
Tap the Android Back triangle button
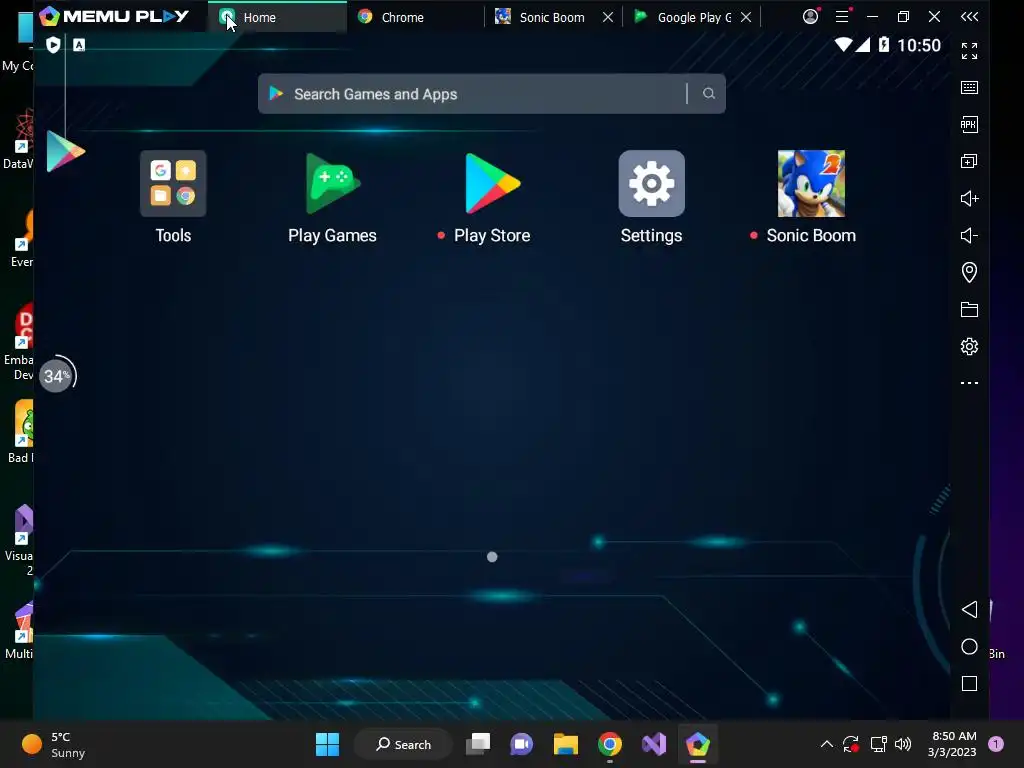point(969,609)
